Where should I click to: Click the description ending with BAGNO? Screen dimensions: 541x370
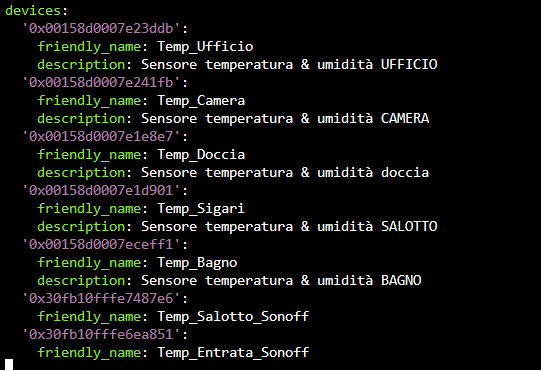pyautogui.click(x=281, y=280)
